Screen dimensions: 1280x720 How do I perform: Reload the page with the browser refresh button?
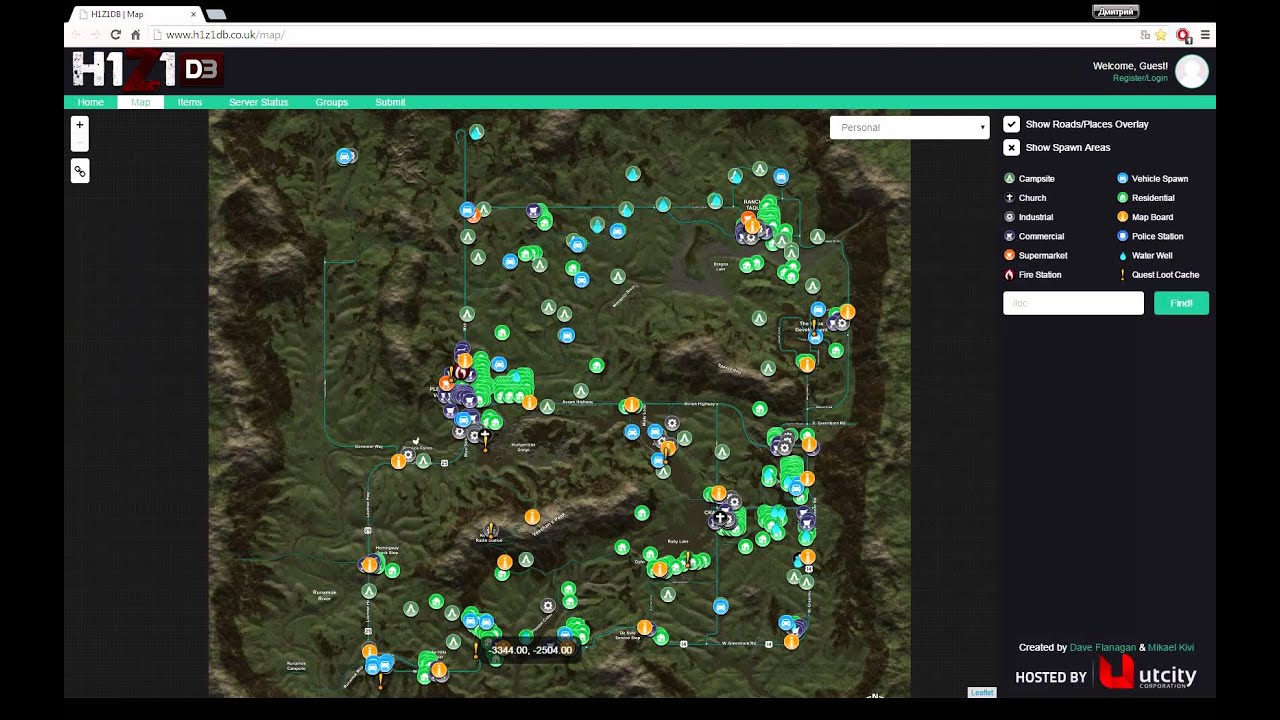click(x=115, y=34)
